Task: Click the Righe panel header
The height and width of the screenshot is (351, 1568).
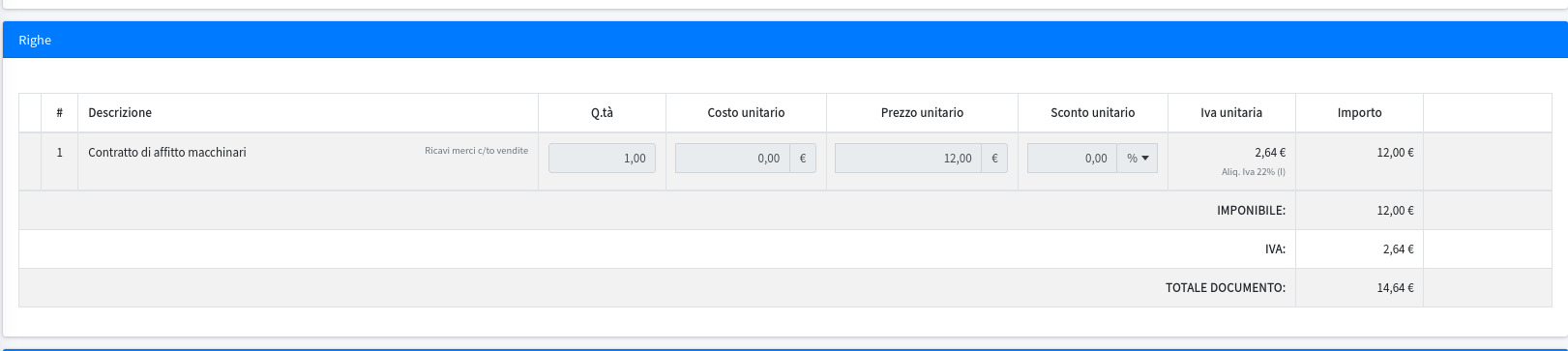Action: click(x=784, y=40)
